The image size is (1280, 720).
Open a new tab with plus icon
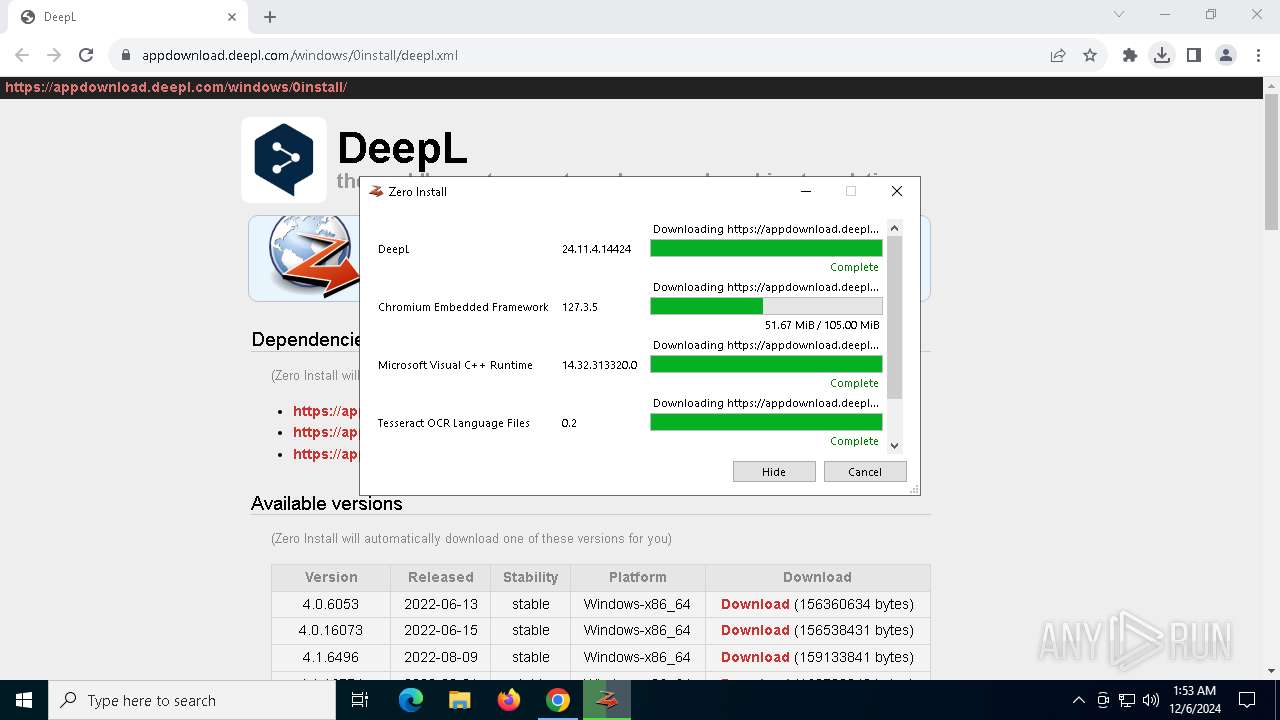point(270,17)
